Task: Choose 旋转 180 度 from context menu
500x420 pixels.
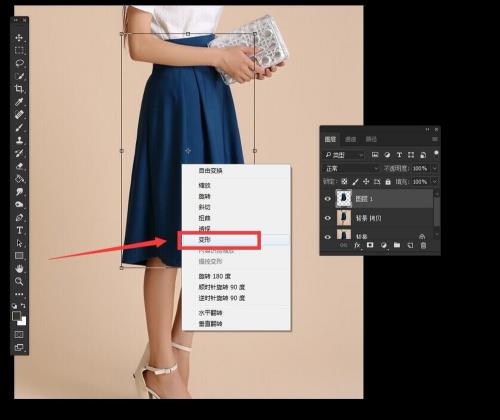Action: [x=215, y=276]
